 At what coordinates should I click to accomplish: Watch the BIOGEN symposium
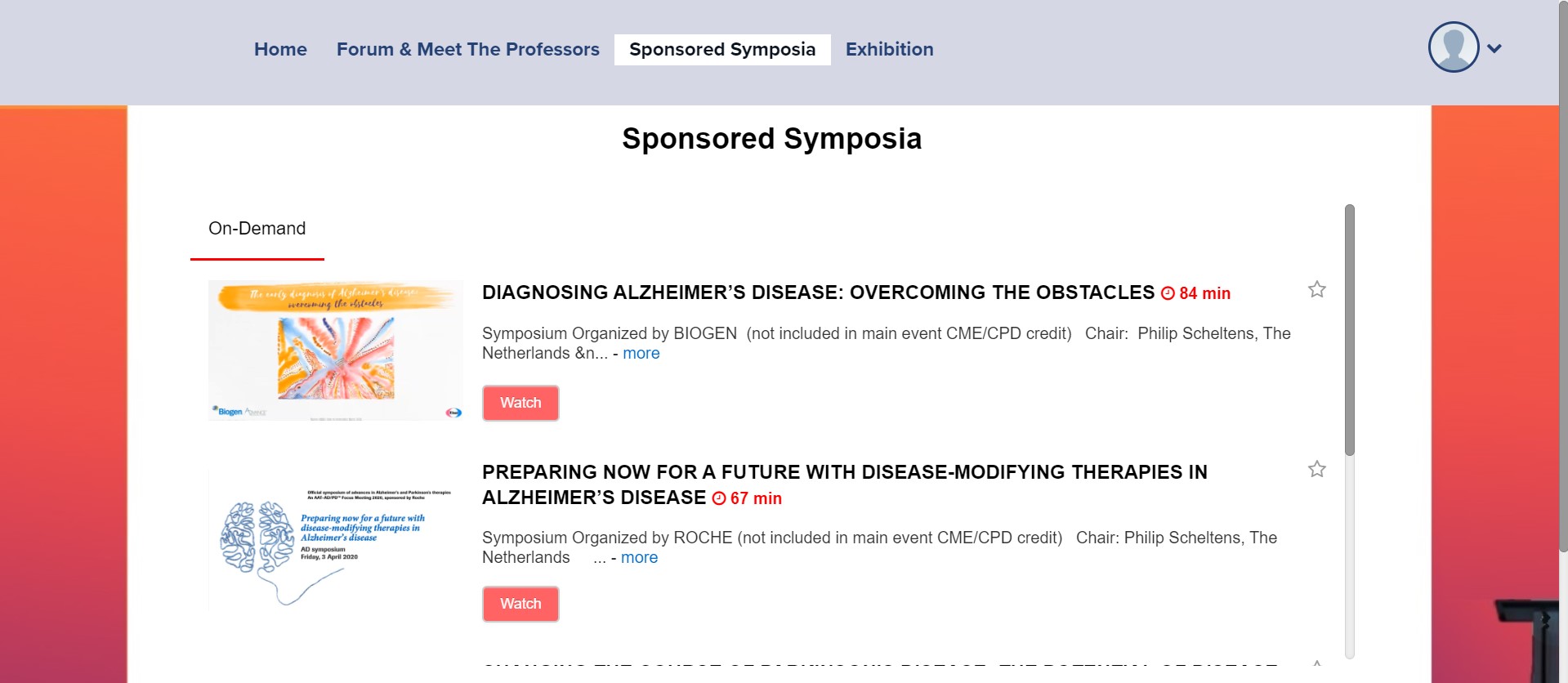click(x=520, y=403)
